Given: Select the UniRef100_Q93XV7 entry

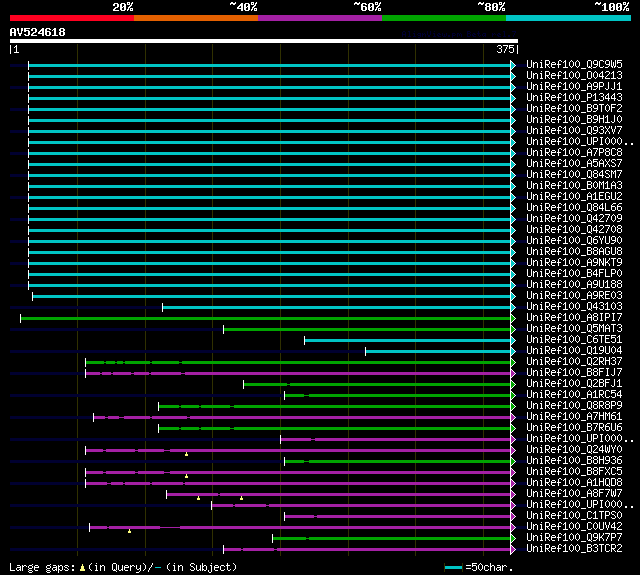Looking at the screenshot, I should point(574,131).
